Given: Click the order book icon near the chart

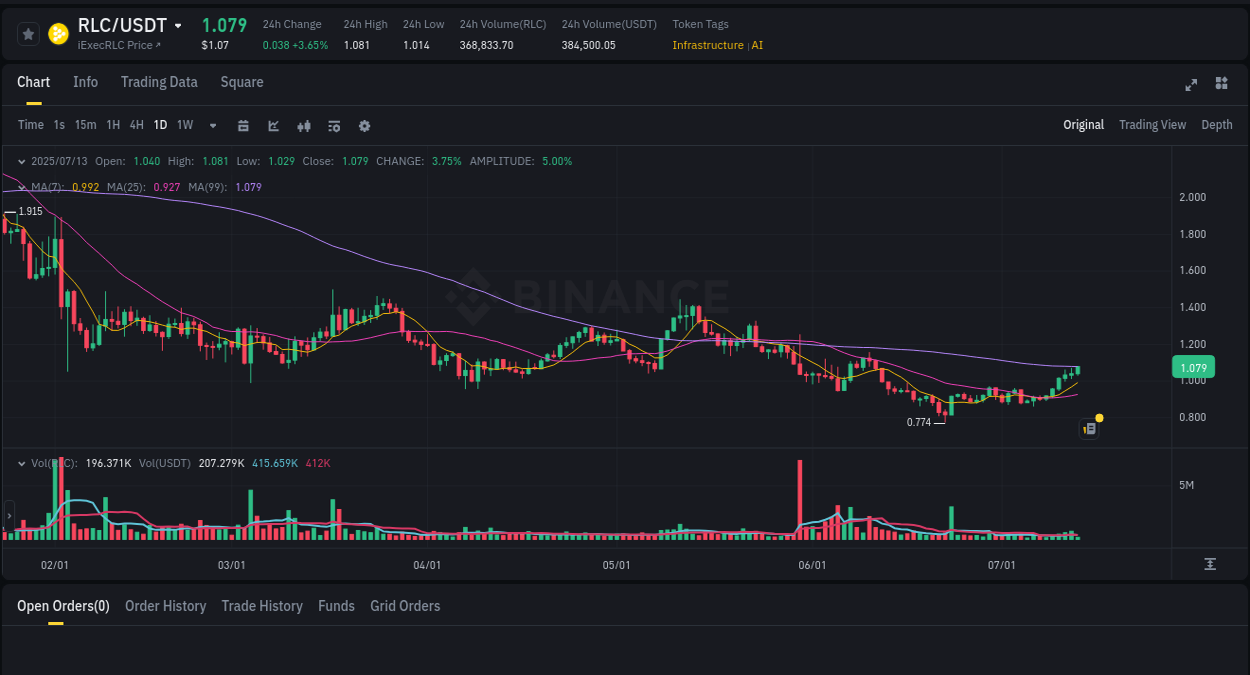Looking at the screenshot, I should click(x=1088, y=428).
